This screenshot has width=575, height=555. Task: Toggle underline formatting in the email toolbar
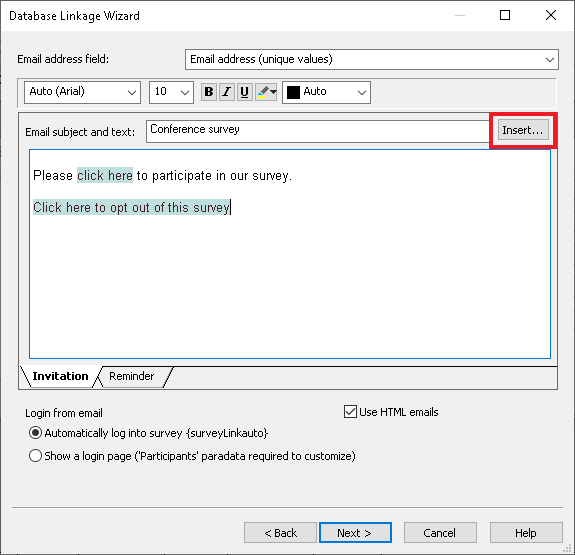(245, 92)
